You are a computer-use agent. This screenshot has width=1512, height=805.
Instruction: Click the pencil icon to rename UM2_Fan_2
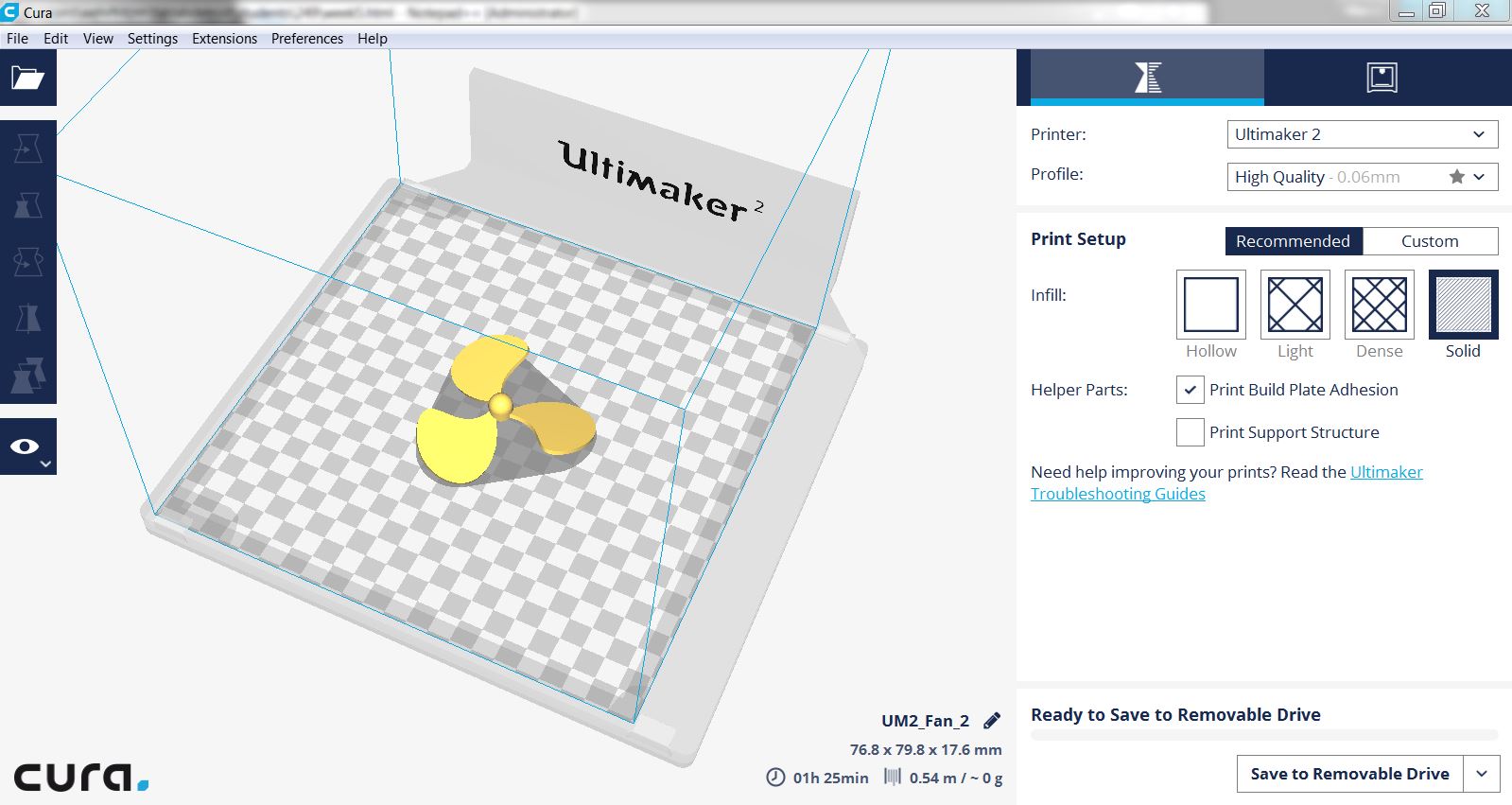point(992,721)
